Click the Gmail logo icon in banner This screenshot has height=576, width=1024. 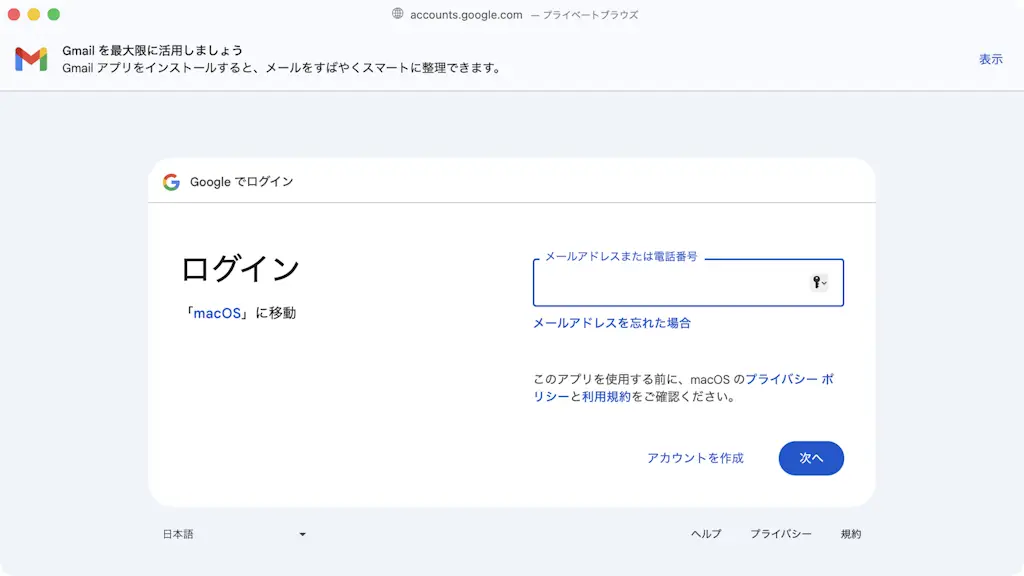point(31,59)
